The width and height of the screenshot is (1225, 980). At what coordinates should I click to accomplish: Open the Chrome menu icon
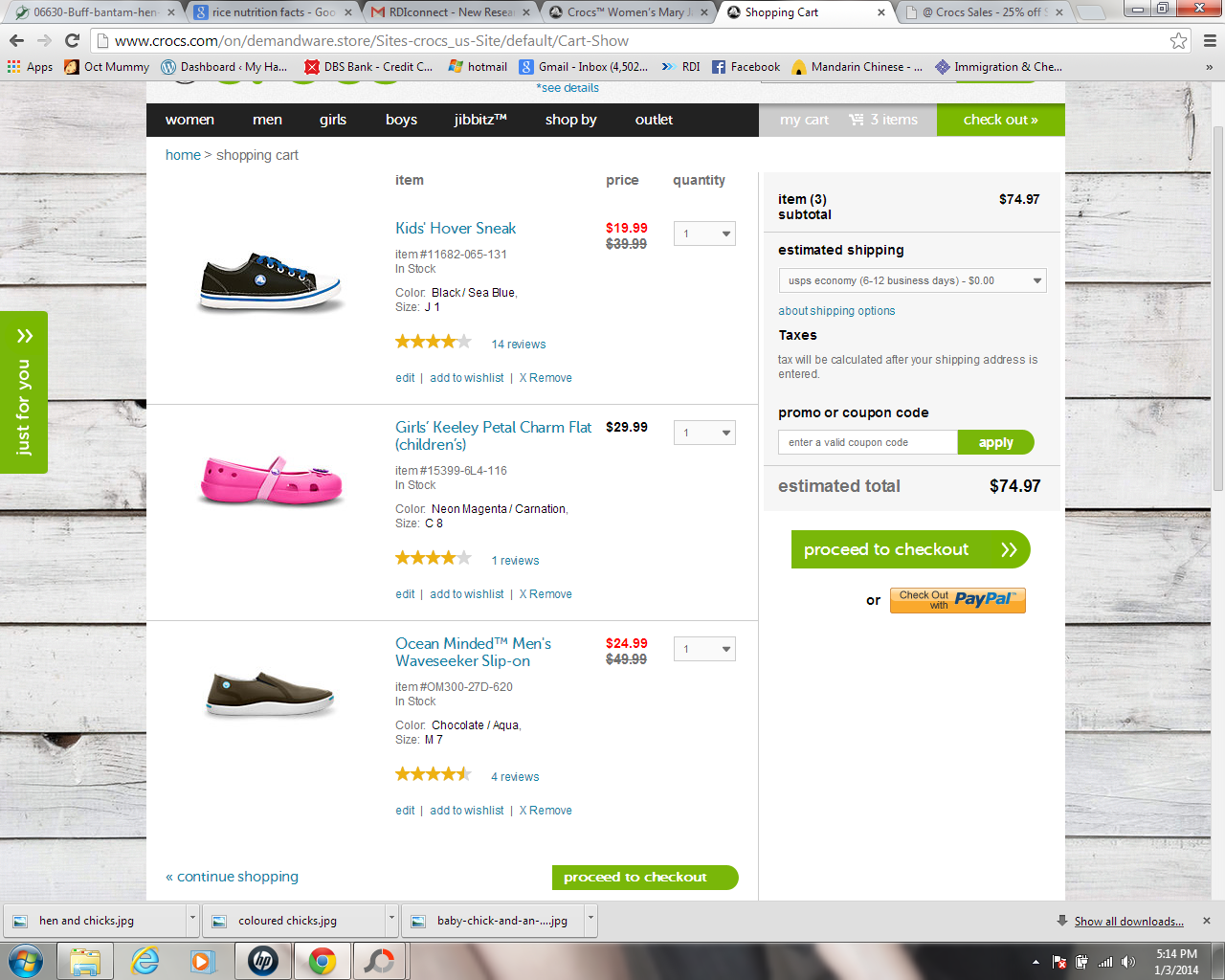tap(1210, 40)
